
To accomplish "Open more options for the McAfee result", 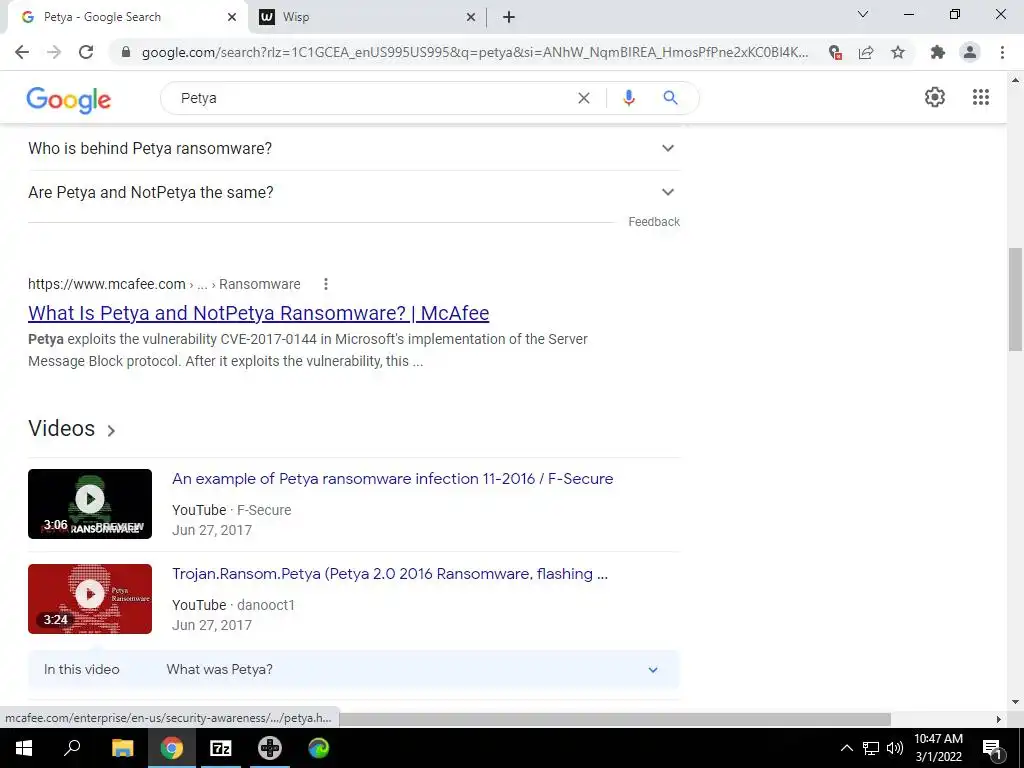I will (x=325, y=284).
